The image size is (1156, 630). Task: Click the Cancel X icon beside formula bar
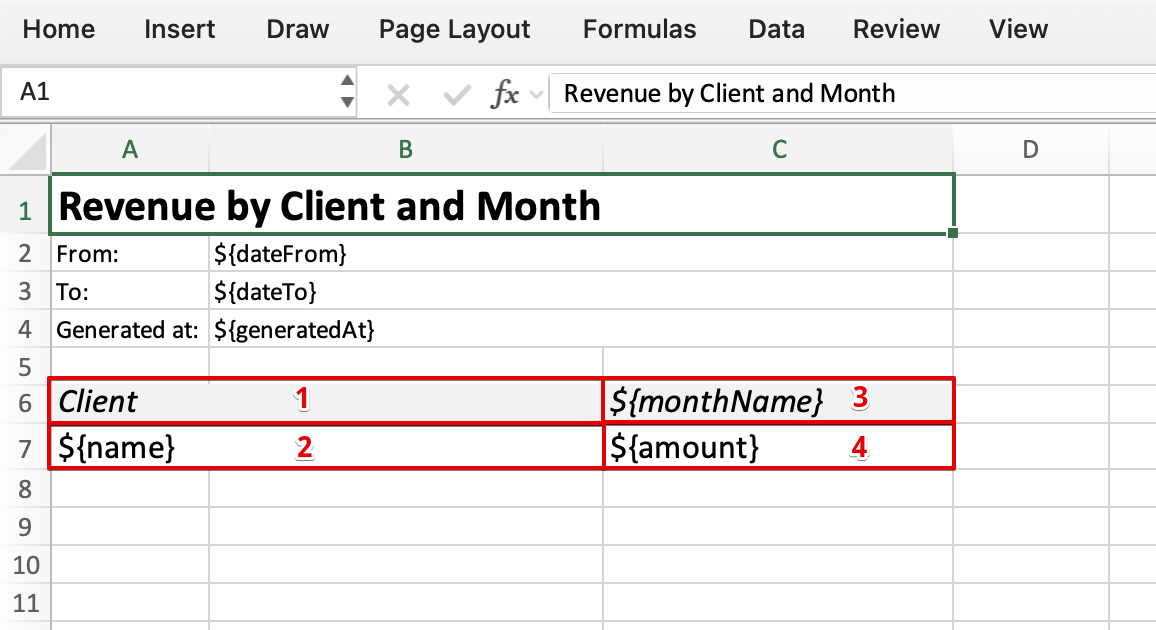pos(397,93)
